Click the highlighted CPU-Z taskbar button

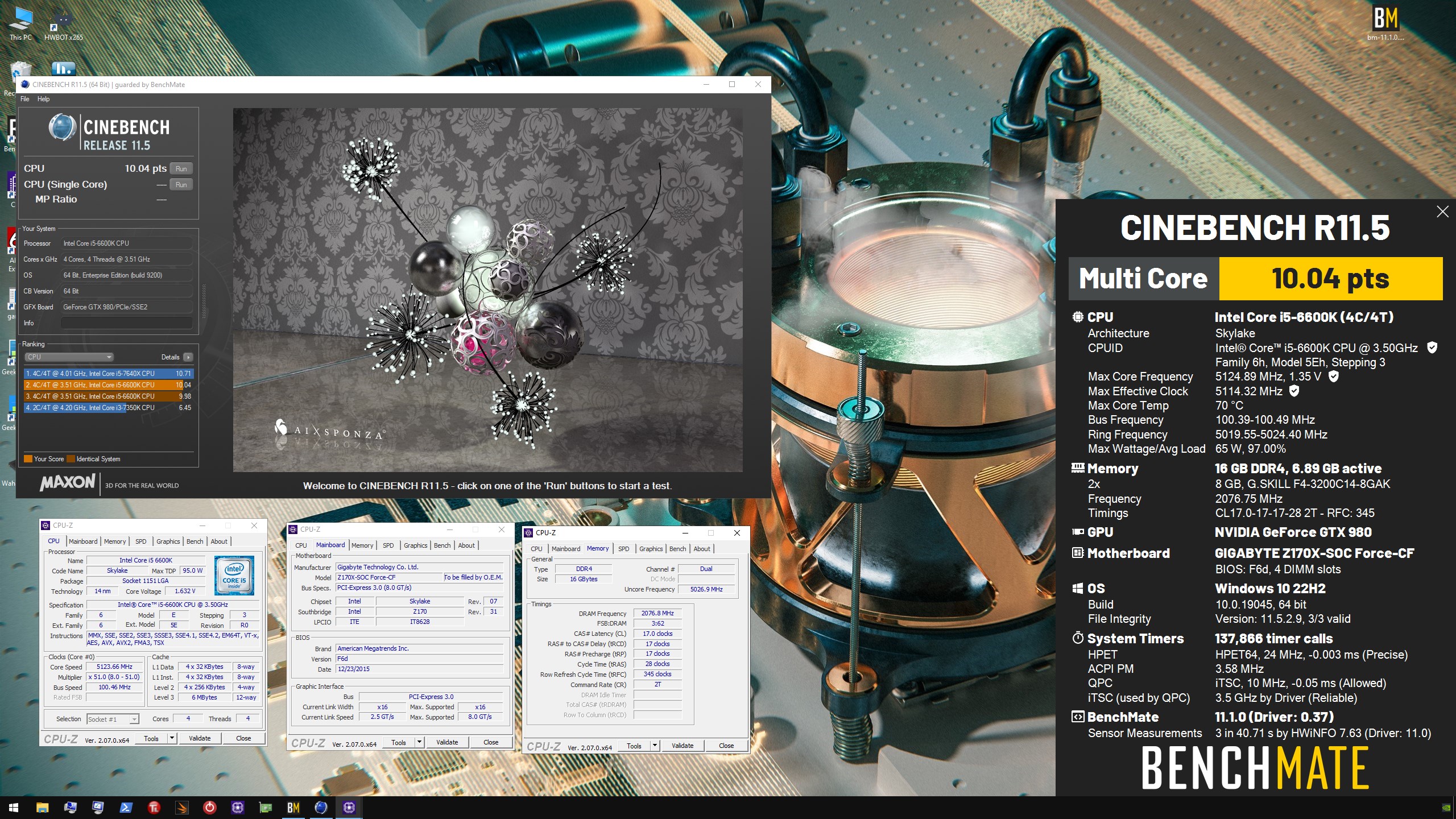pos(349,808)
